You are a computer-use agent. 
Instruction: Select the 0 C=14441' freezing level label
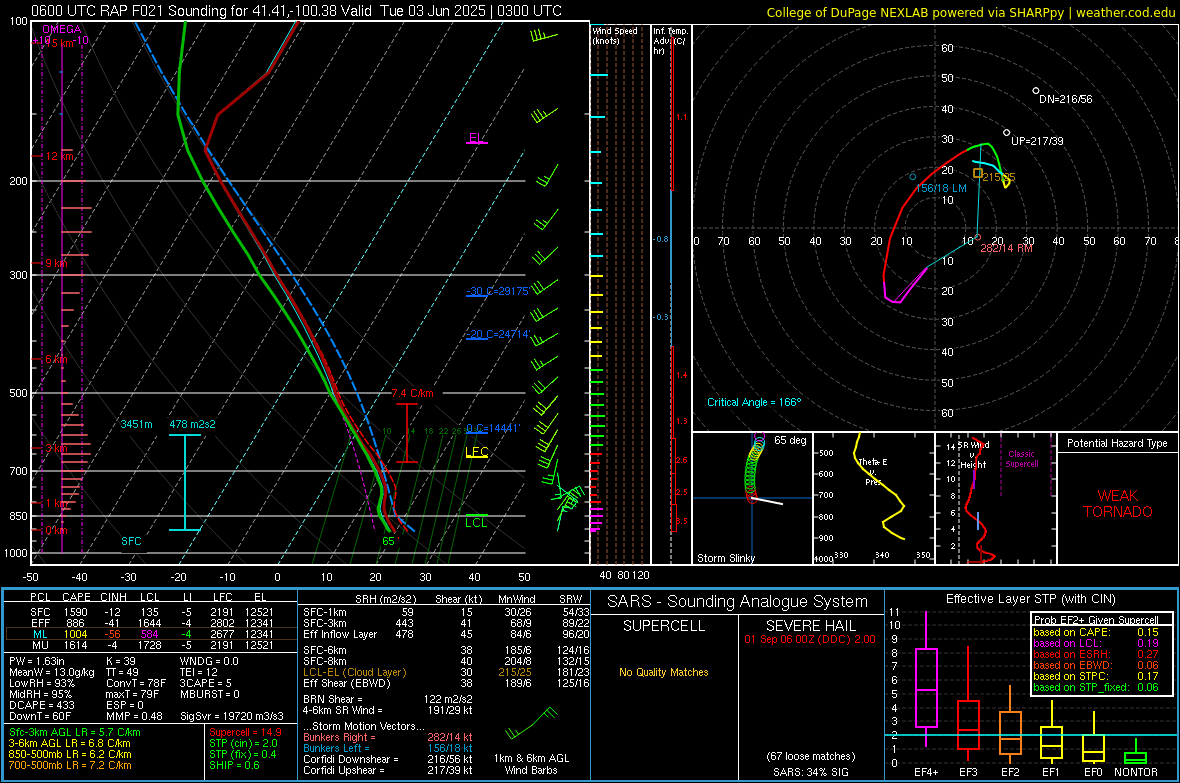tap(492, 428)
